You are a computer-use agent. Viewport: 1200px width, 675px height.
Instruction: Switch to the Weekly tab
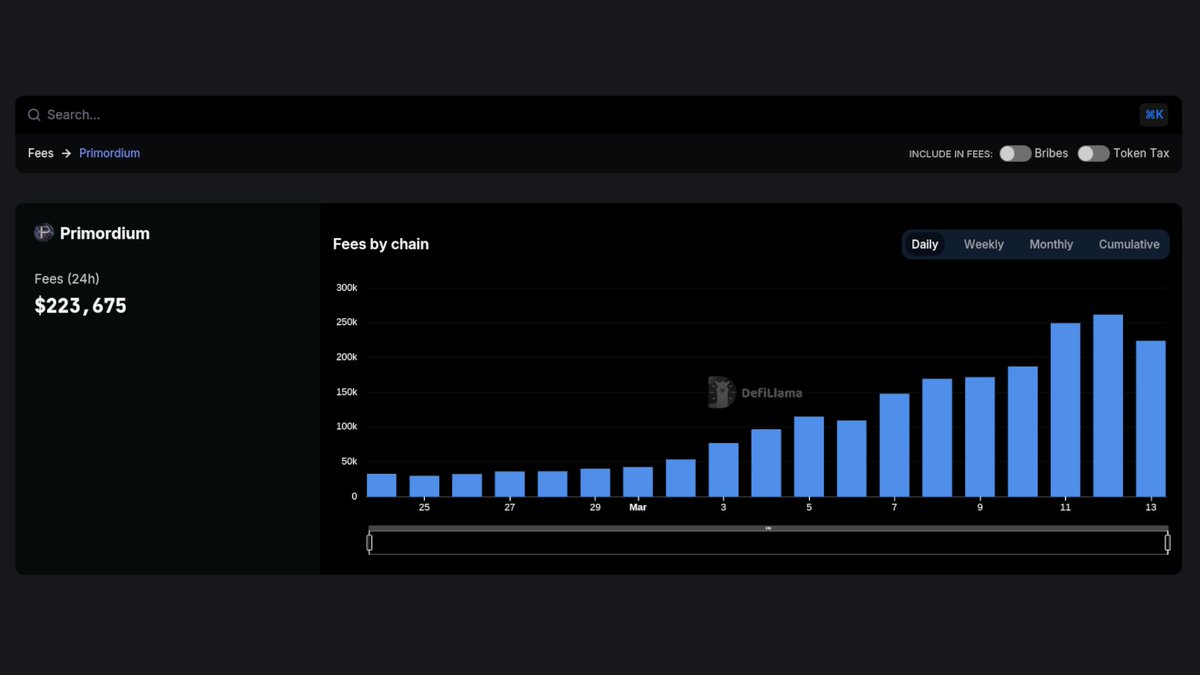pos(984,244)
